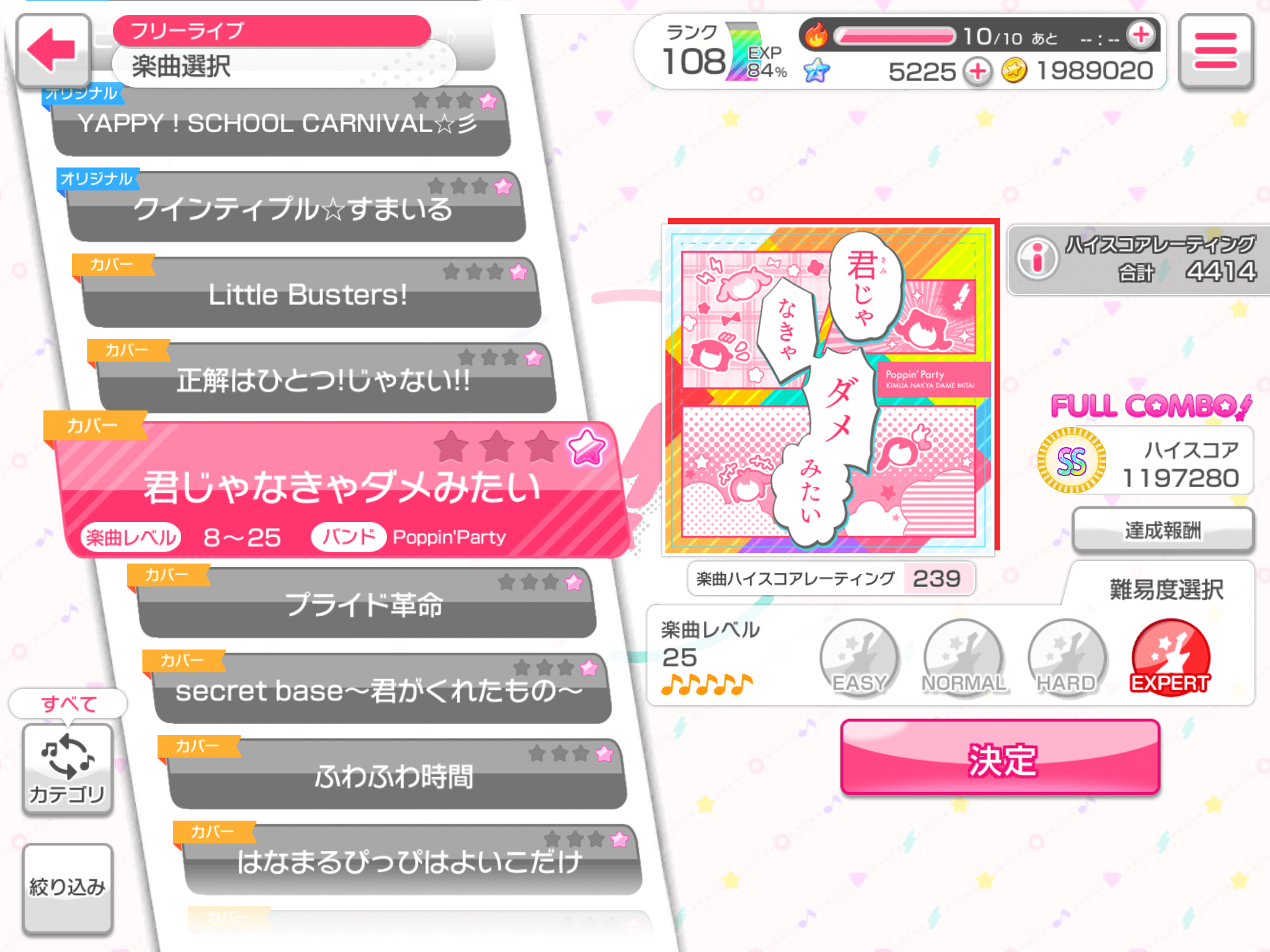The width and height of the screenshot is (1270, 952).
Task: Click the gold coin icon near 1989020
Action: pyautogui.click(x=1015, y=71)
